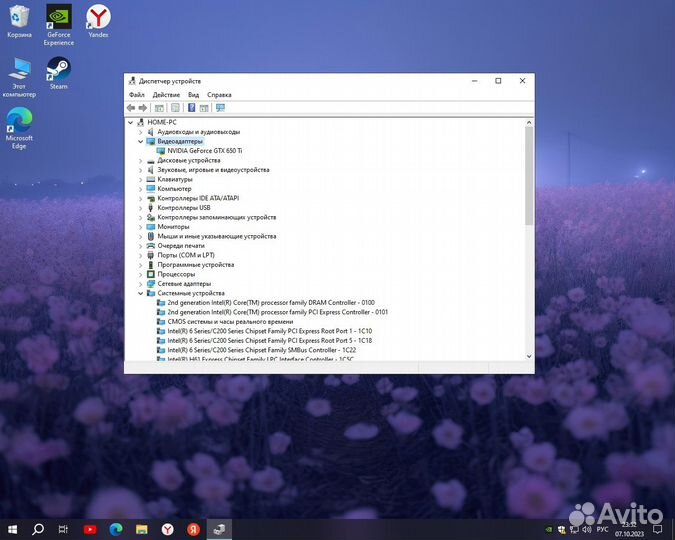Click the YouTube icon in the taskbar
The image size is (675, 540).
point(90,529)
